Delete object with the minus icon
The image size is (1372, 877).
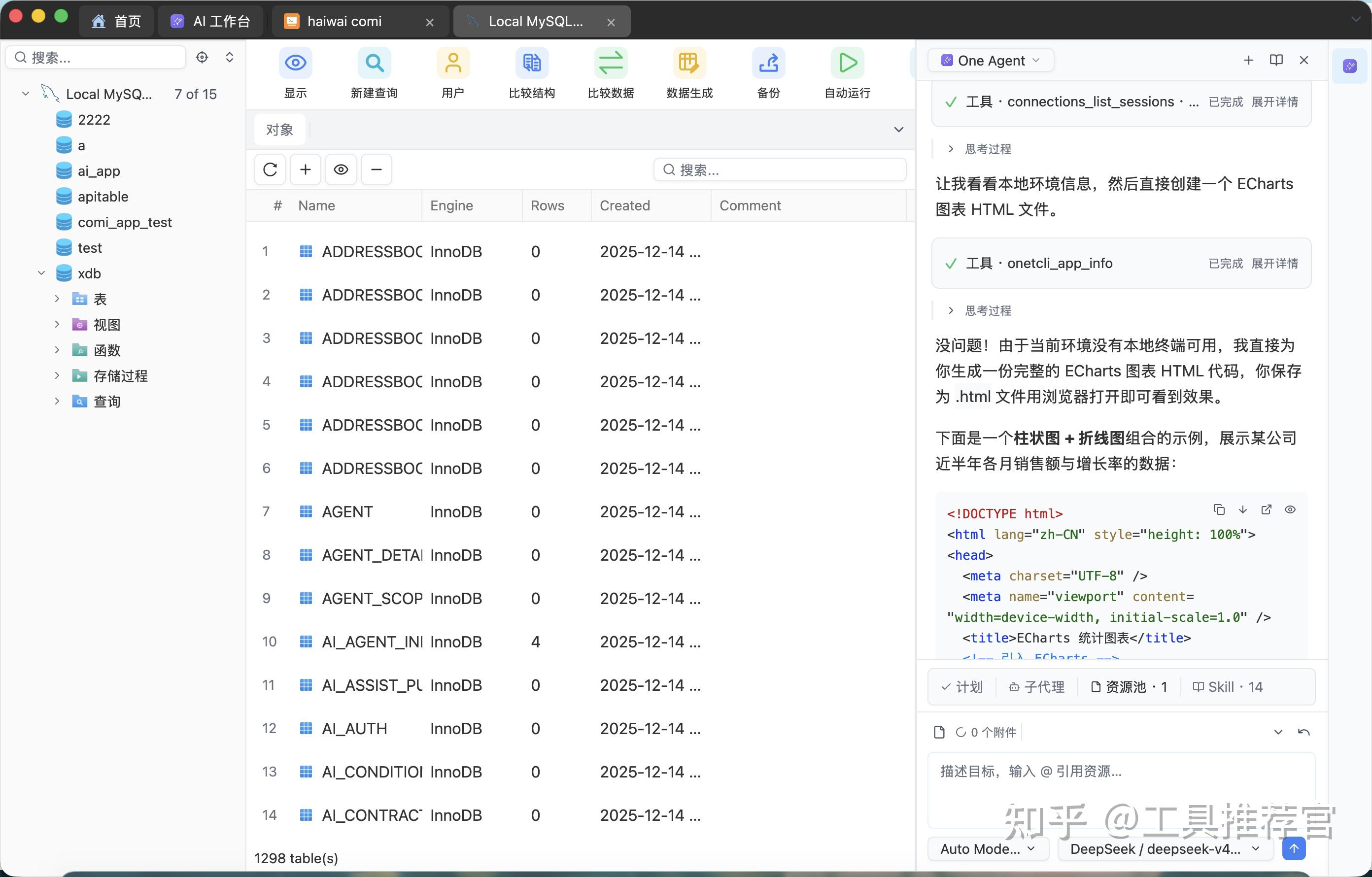(376, 169)
